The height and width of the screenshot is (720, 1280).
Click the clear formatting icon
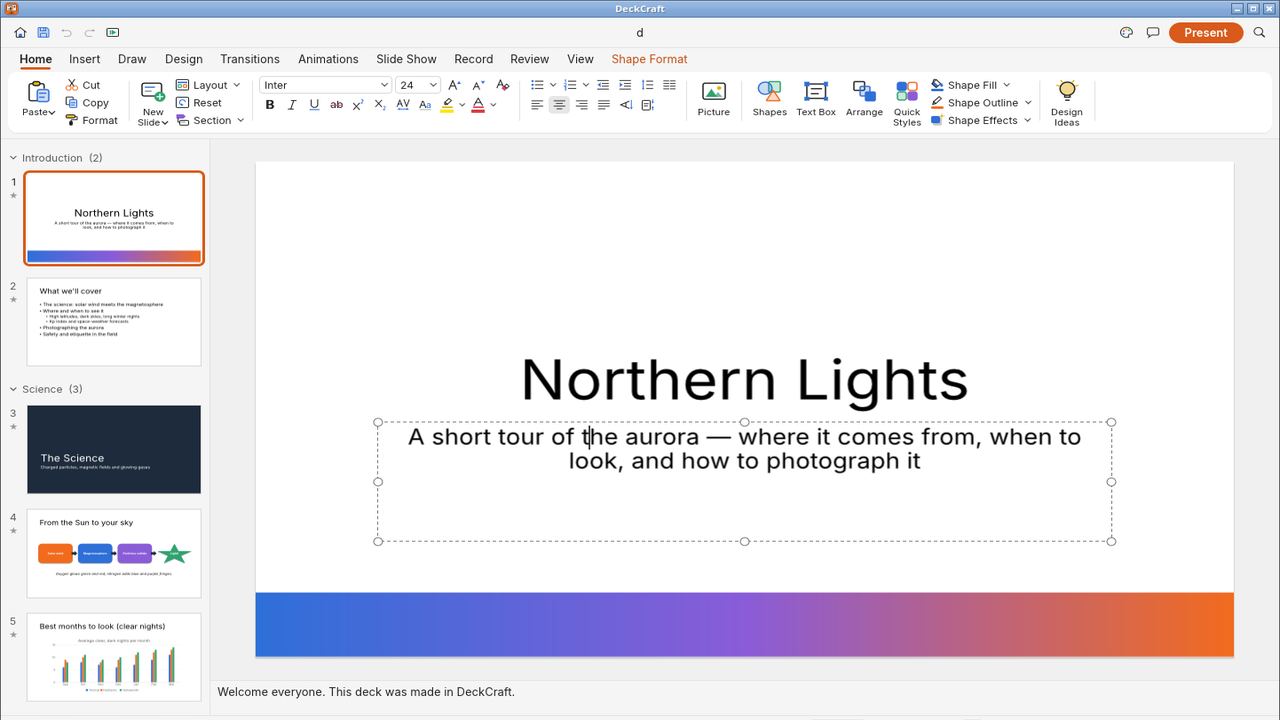(x=503, y=85)
